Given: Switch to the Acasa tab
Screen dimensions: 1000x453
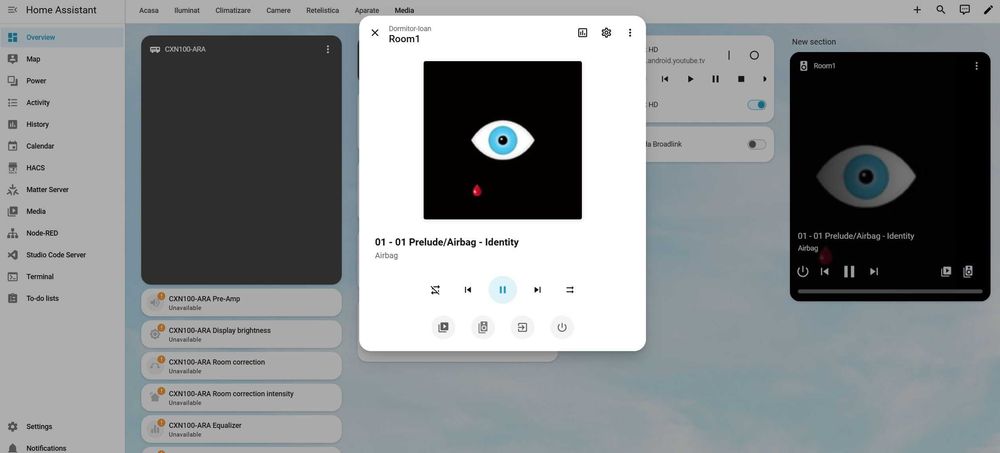Looking at the screenshot, I should point(149,11).
